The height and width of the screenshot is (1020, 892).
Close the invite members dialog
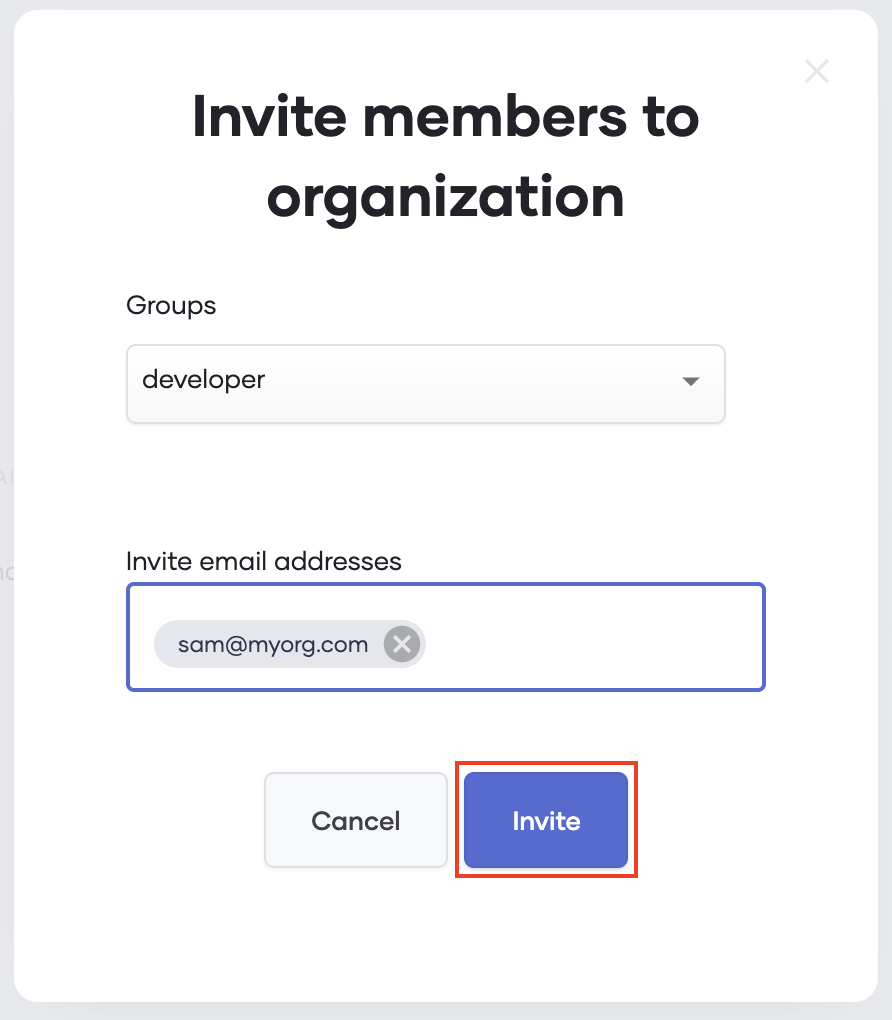[817, 71]
